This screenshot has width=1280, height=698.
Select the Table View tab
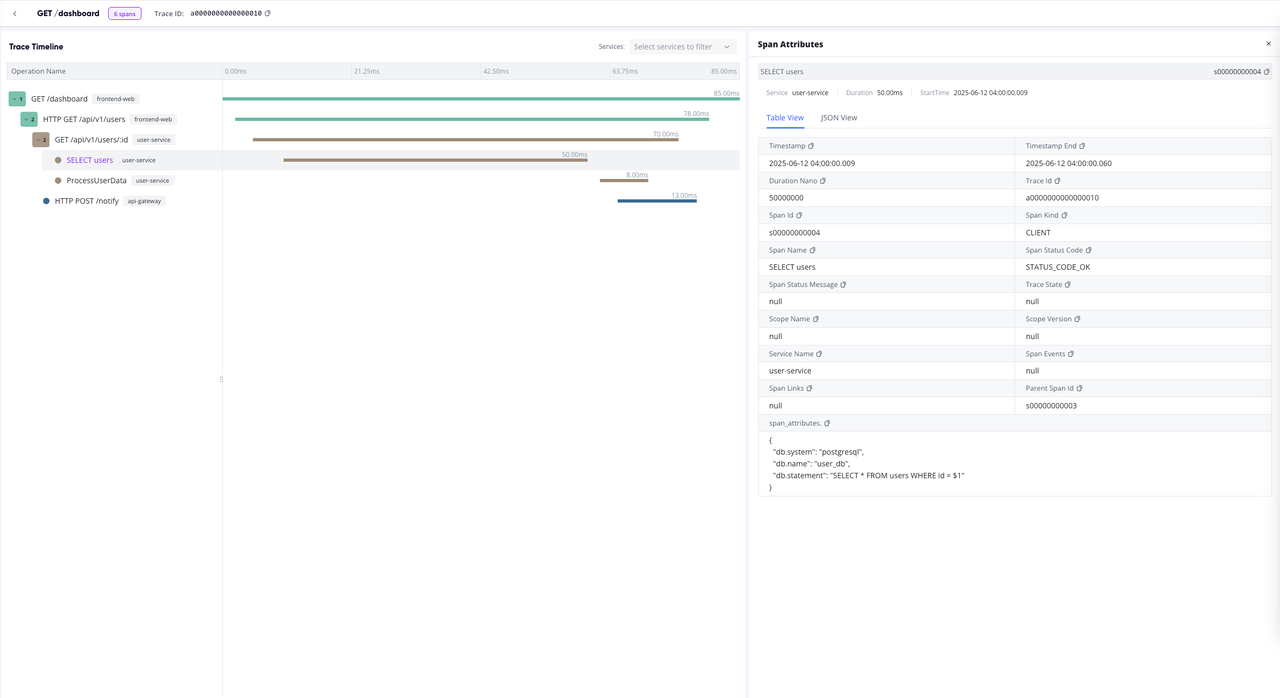(784, 118)
